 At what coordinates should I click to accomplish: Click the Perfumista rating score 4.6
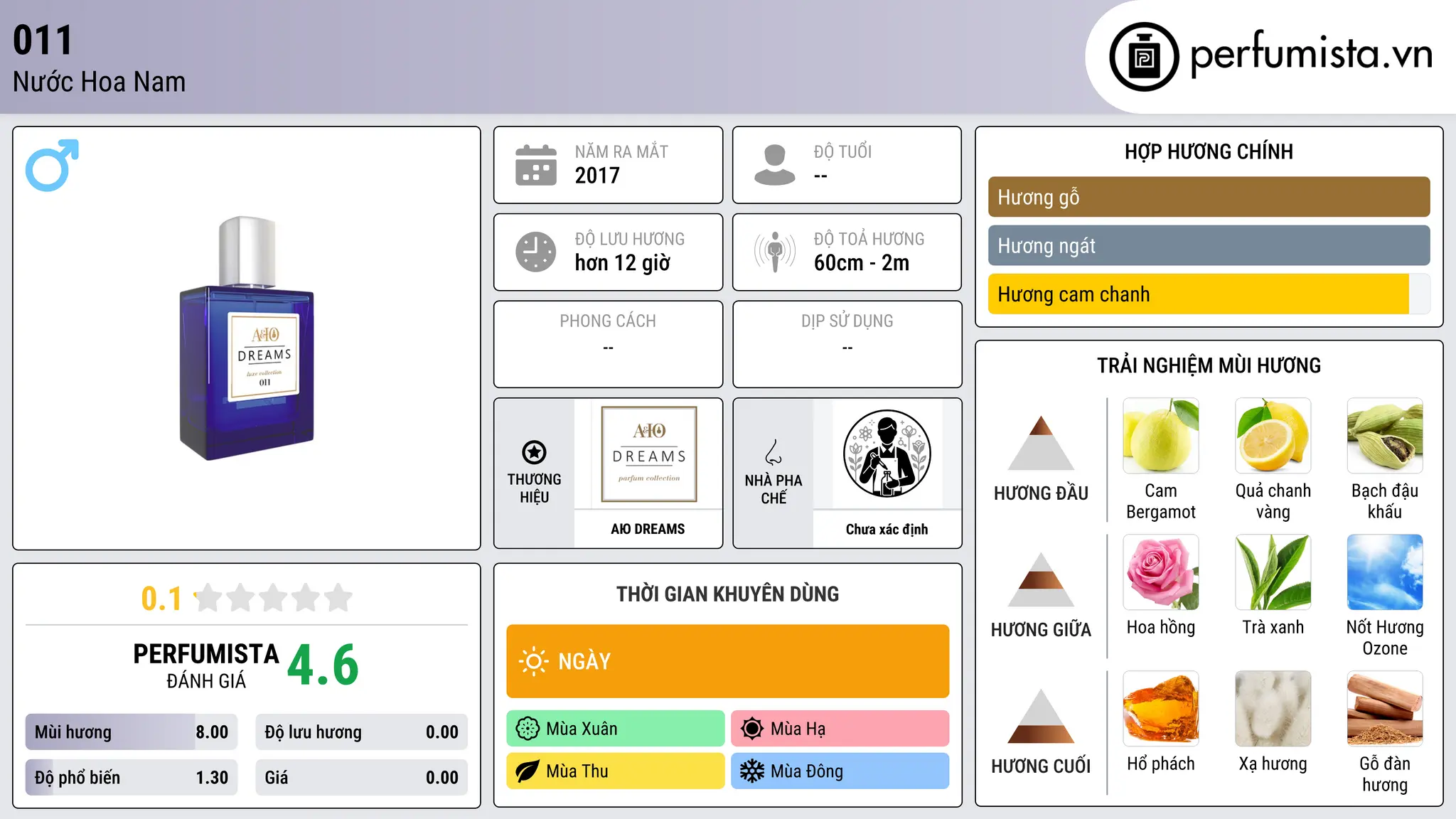click(323, 665)
